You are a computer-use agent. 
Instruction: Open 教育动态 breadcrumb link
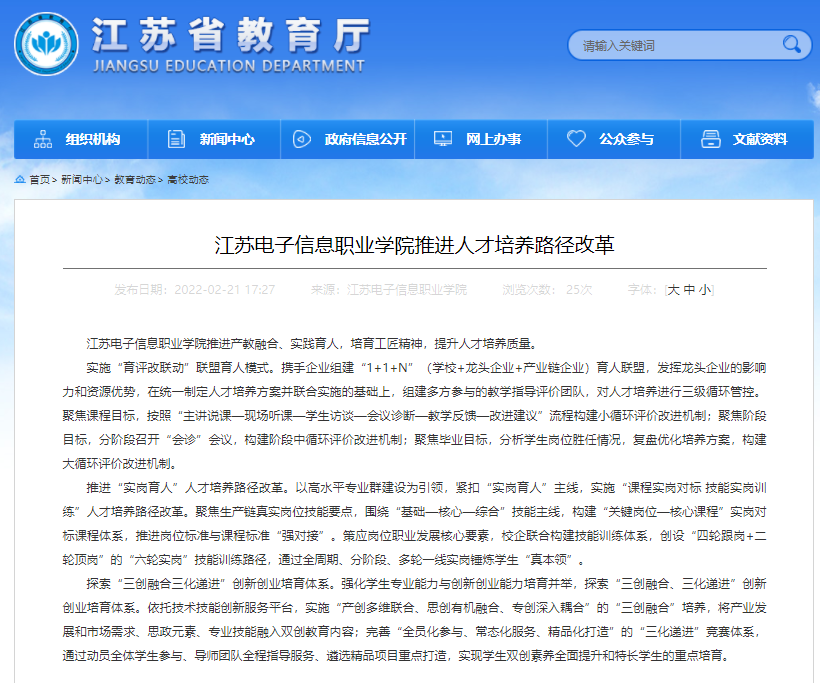[x=135, y=179]
